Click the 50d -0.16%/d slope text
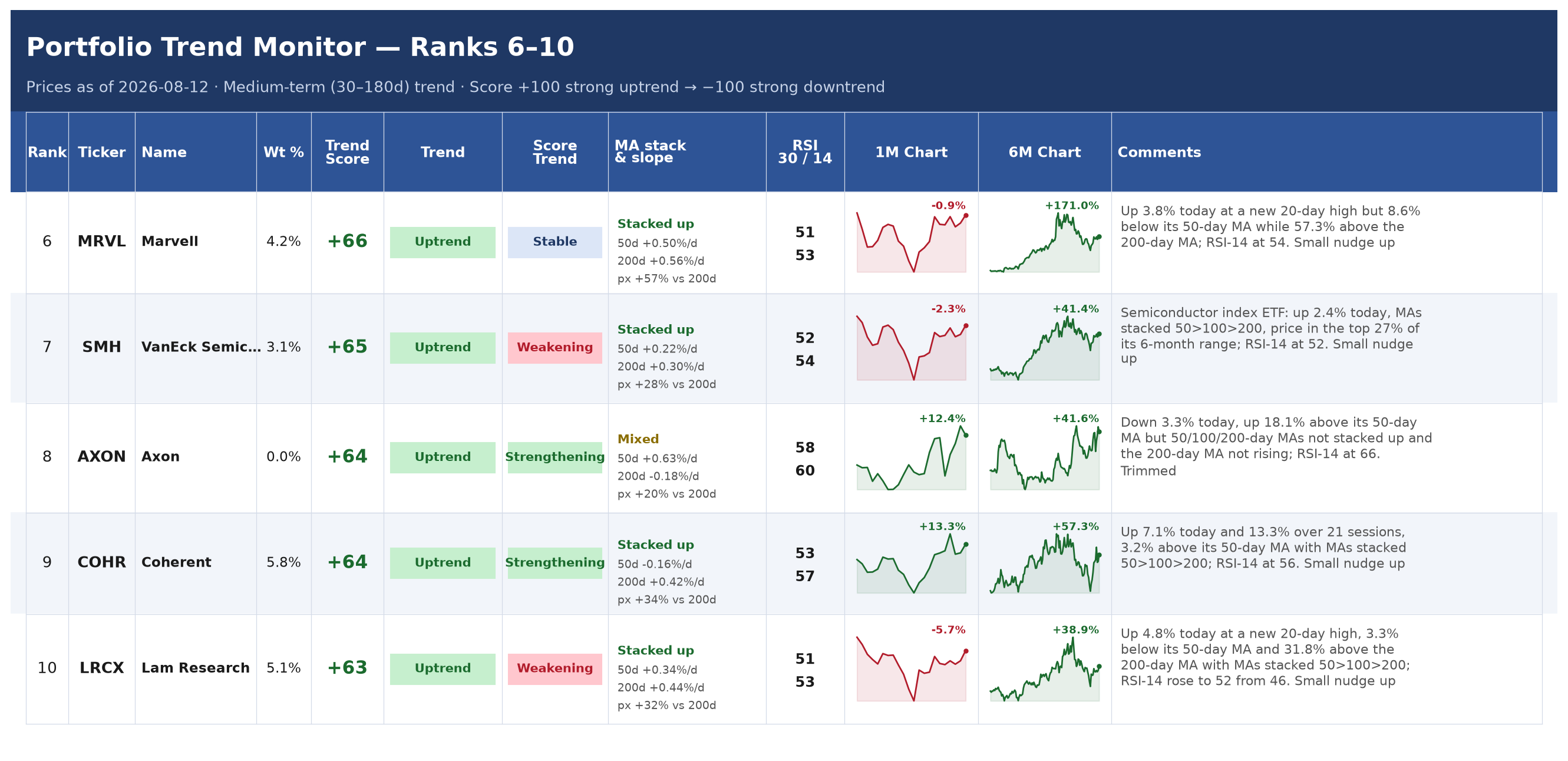Viewport: 1568px width, 761px height. pyautogui.click(x=654, y=564)
